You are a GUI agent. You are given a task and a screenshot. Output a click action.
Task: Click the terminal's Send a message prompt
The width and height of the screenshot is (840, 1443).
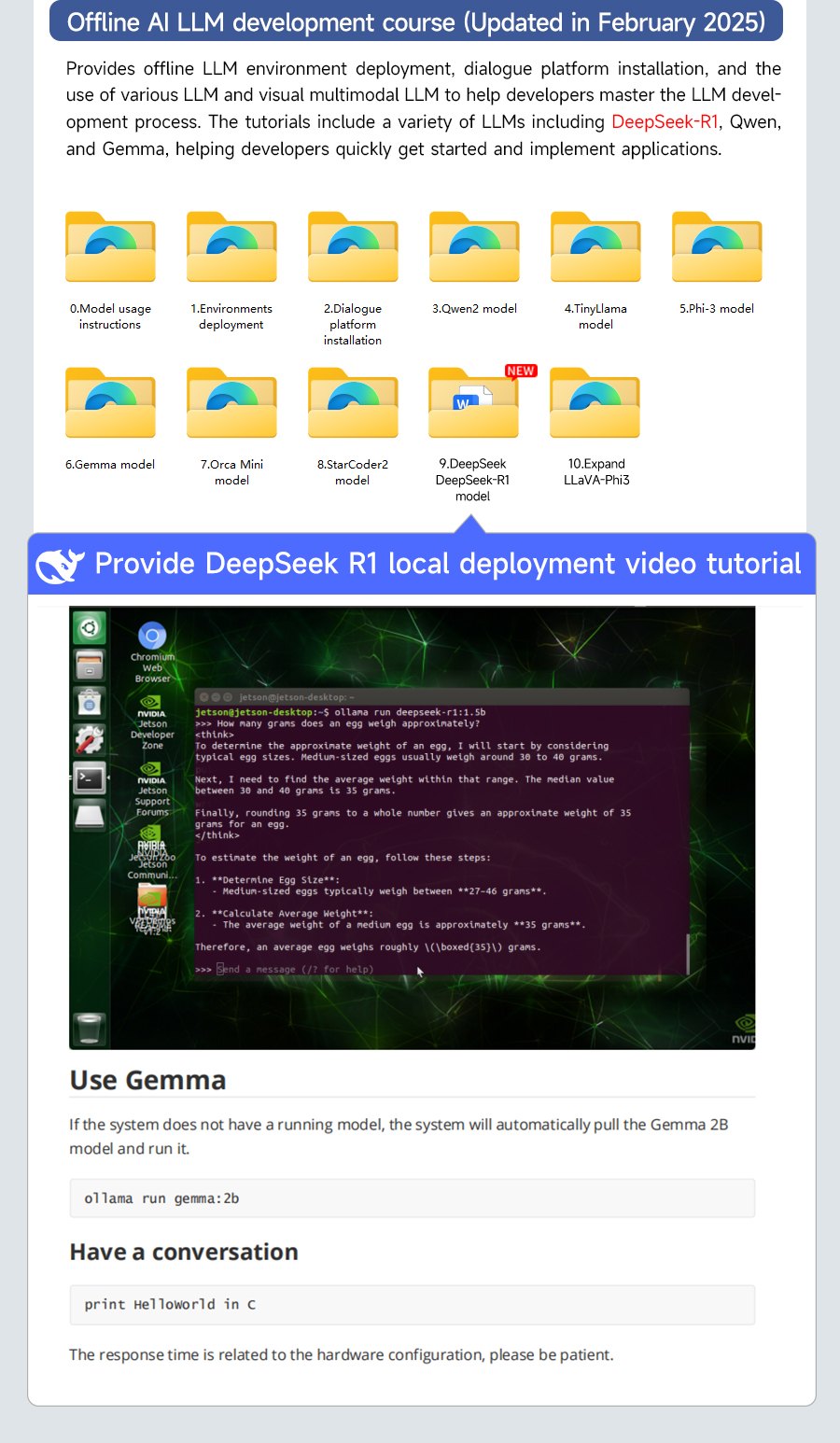[295, 970]
